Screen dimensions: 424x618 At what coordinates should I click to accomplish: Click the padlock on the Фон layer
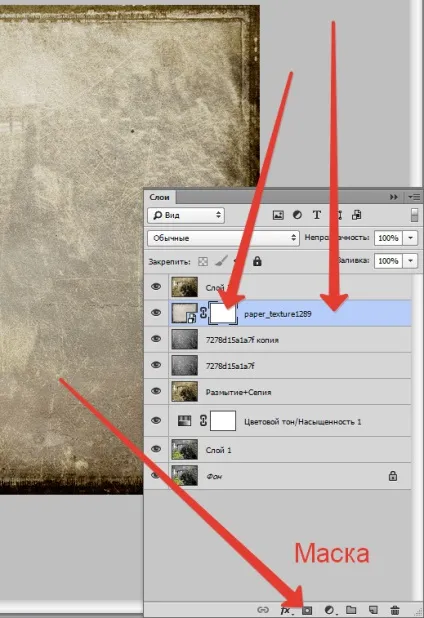393,476
